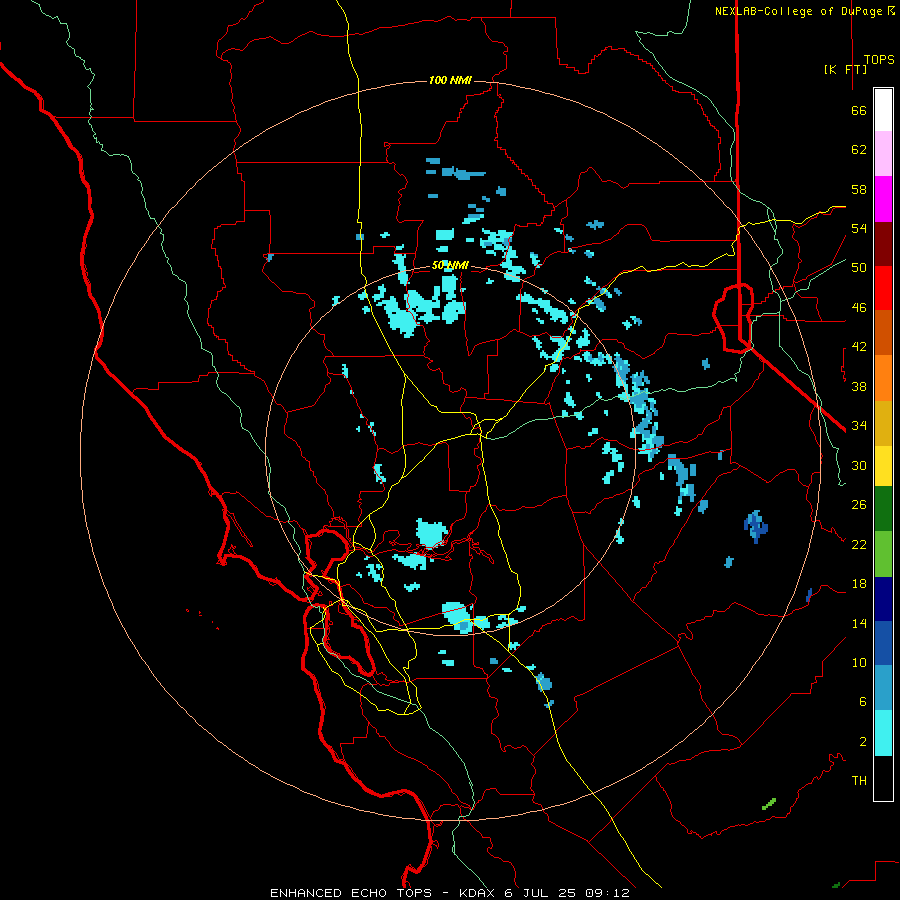Select the dark green legend swatch
Viewport: 900px width, 900px height.
coord(883,509)
